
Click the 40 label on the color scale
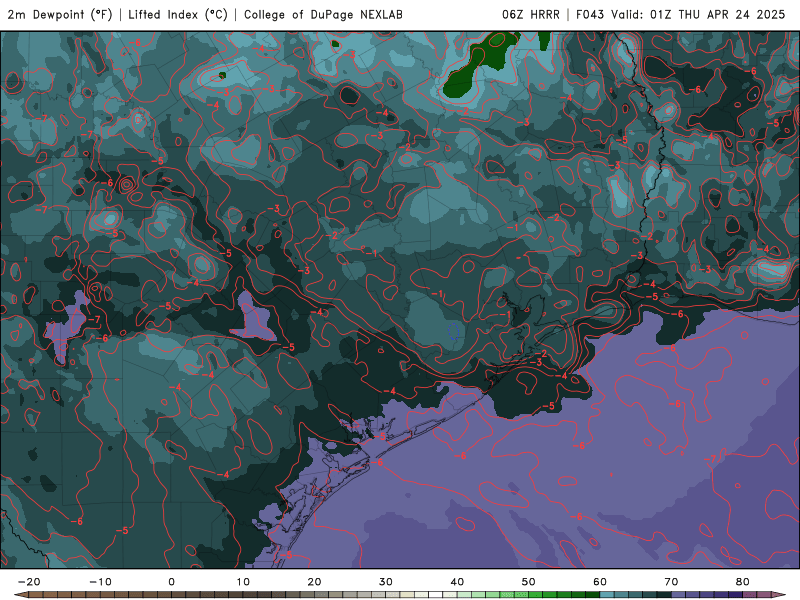[x=457, y=582]
